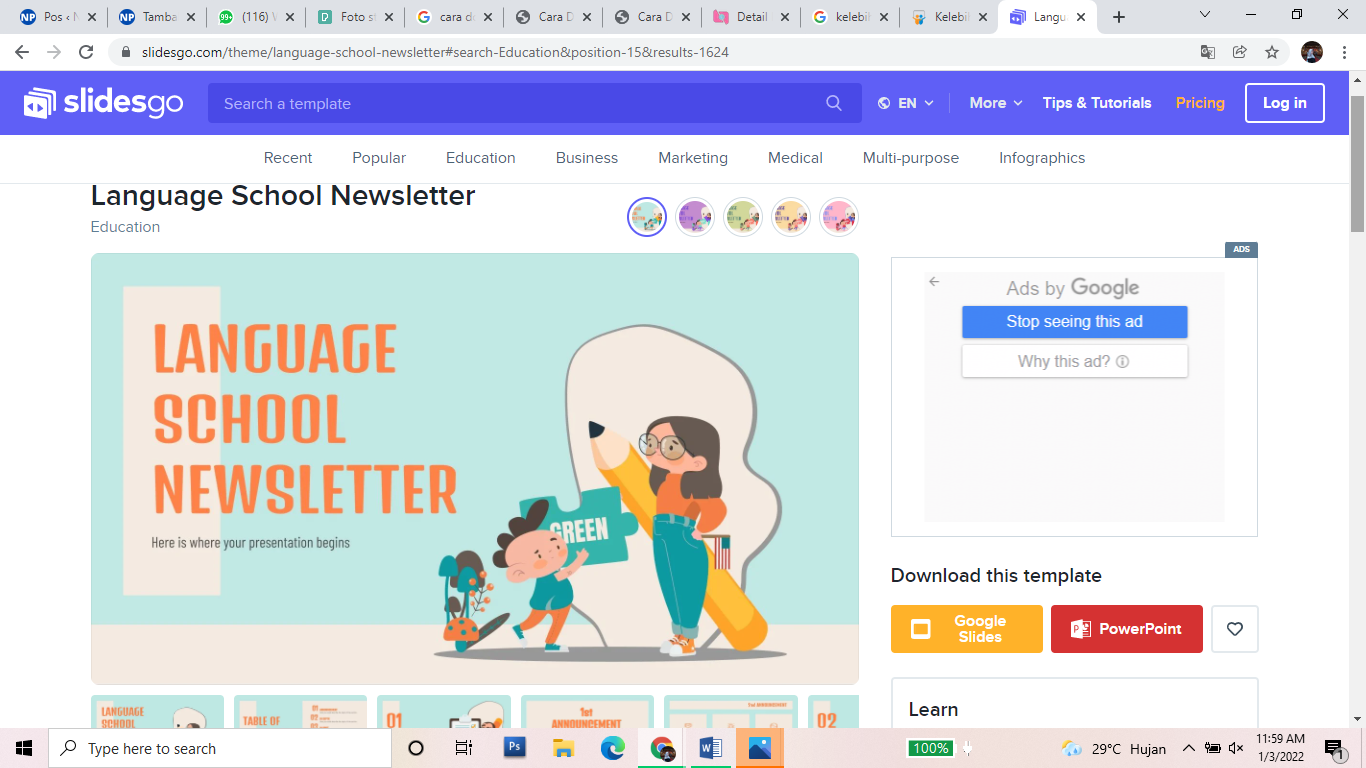Launch Photoshop from the taskbar

coord(514,747)
